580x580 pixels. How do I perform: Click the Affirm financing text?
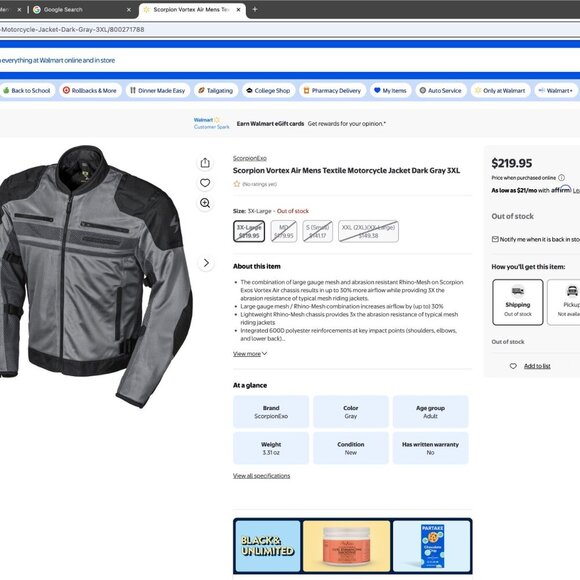tap(531, 190)
